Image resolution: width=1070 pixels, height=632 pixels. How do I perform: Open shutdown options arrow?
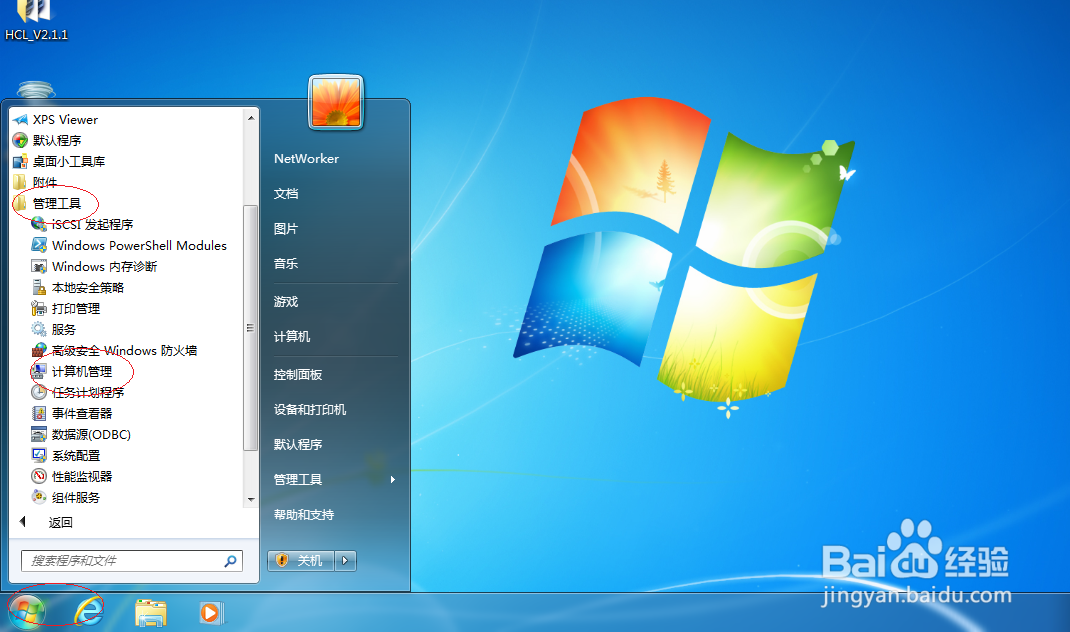[x=345, y=560]
